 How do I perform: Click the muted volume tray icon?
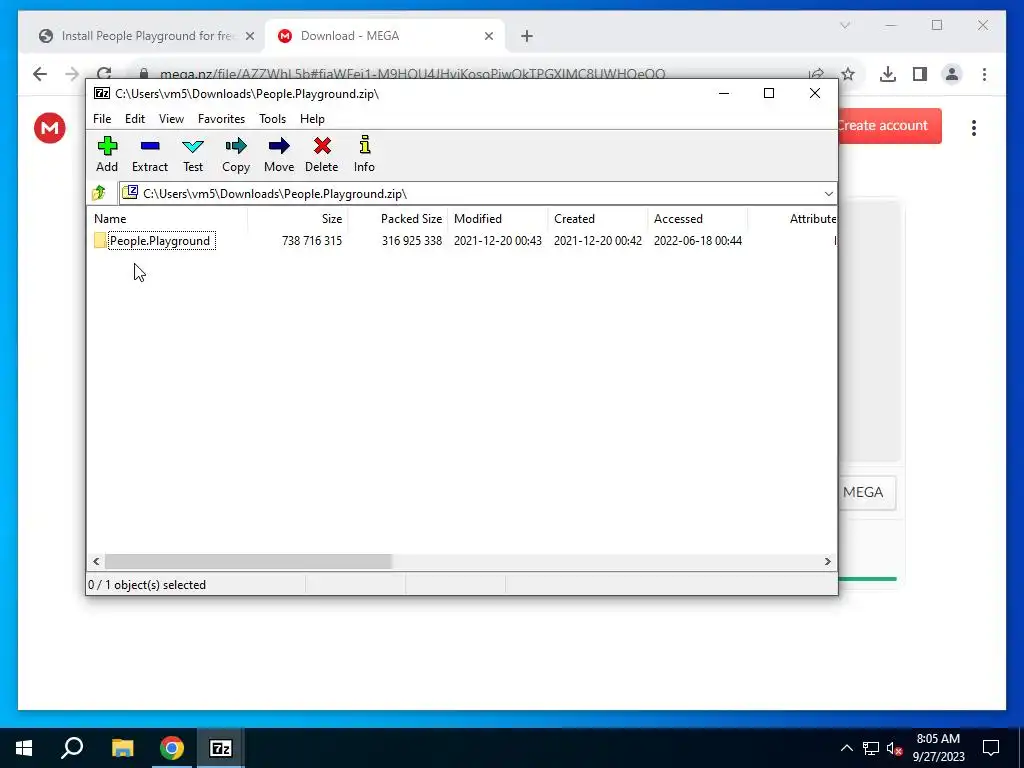click(894, 748)
